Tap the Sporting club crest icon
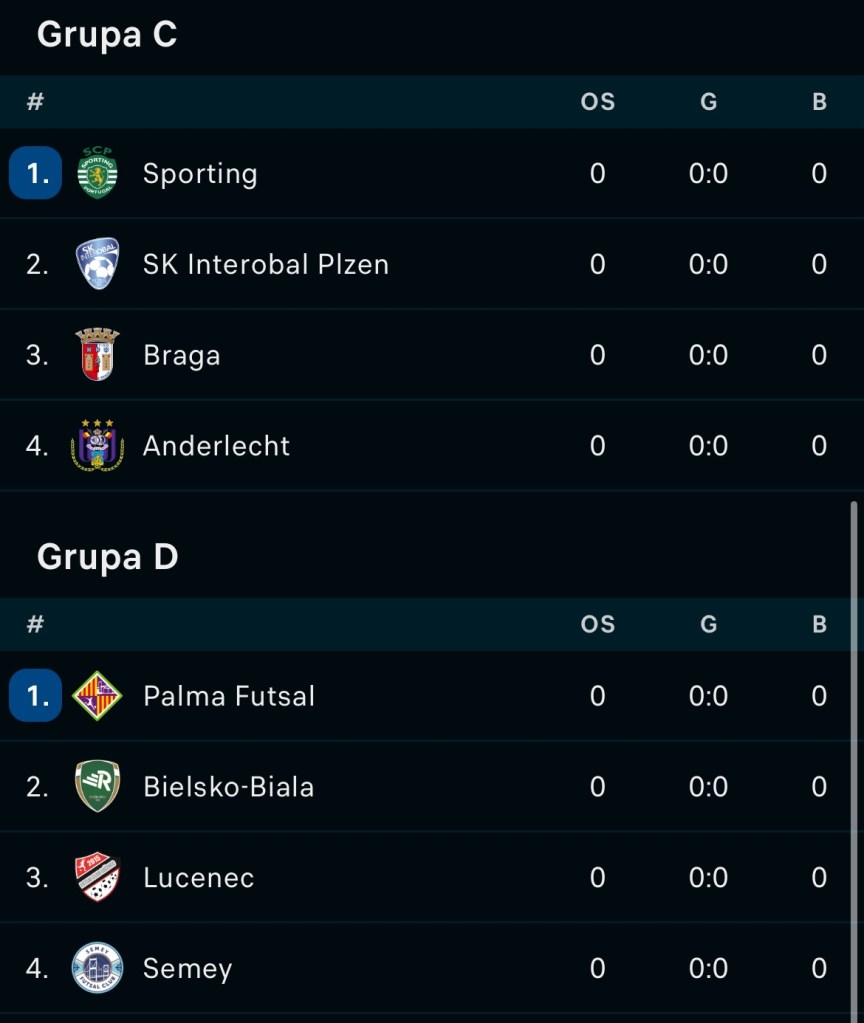 point(97,173)
